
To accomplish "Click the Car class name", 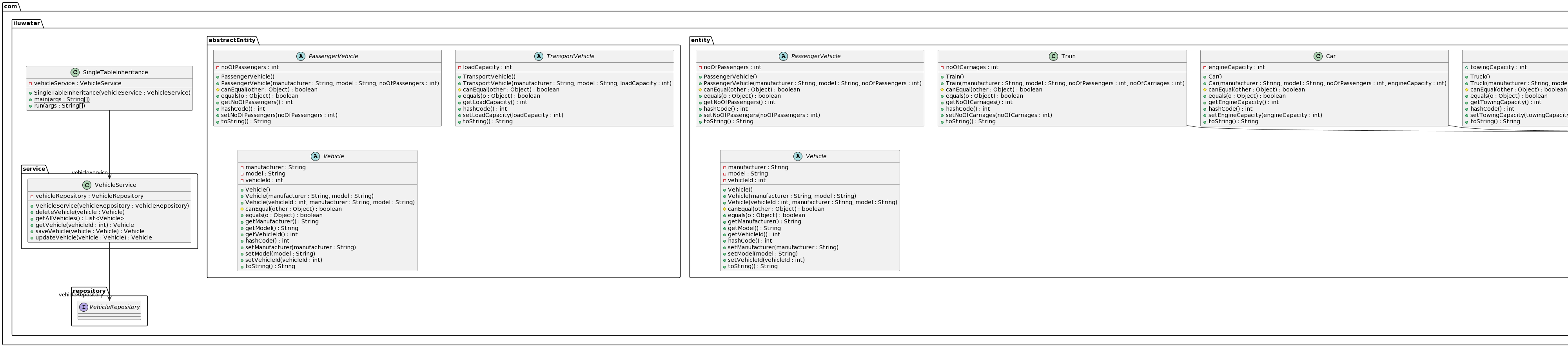I will 1330,56.
